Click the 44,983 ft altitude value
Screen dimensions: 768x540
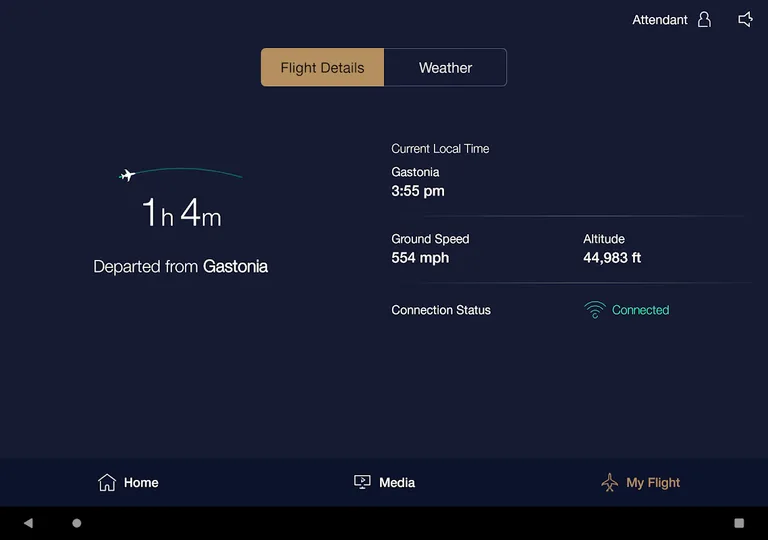pos(612,258)
